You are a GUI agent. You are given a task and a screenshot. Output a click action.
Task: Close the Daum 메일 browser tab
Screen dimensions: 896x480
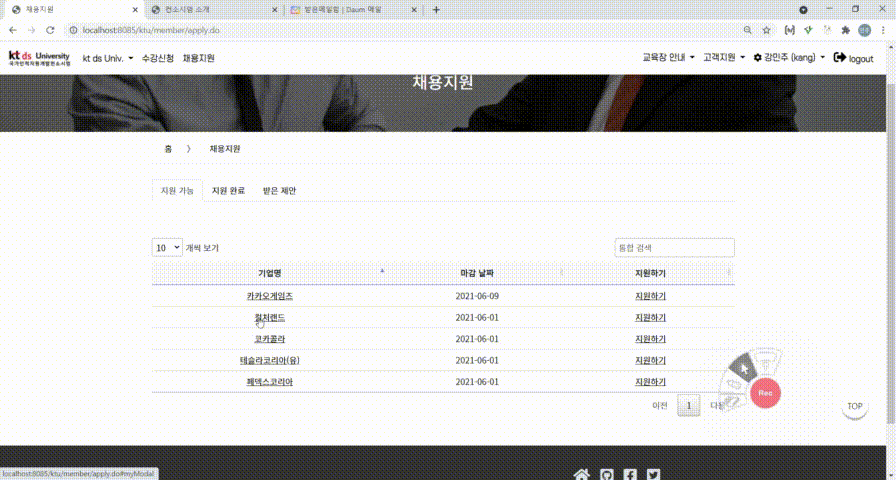(x=416, y=10)
